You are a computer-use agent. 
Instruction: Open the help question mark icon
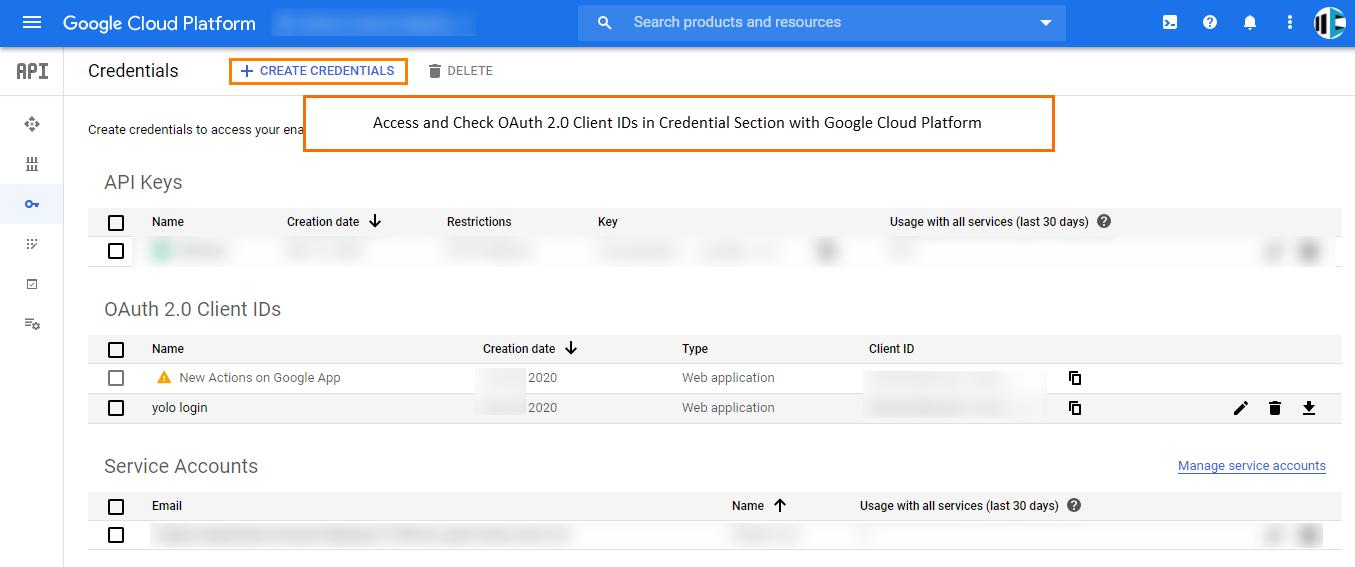point(1210,22)
